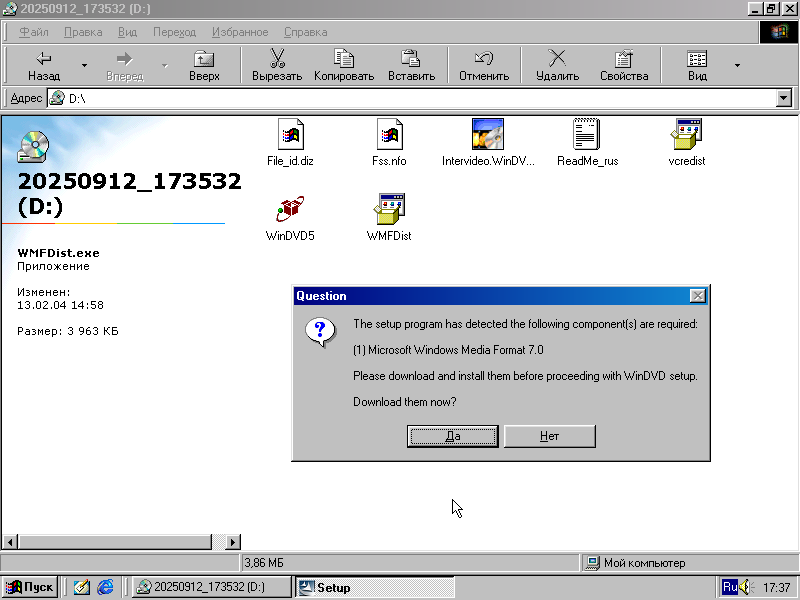Image resolution: width=800 pixels, height=600 pixels.
Task: Paste with the Вставить toolbar icon
Action: point(411,65)
